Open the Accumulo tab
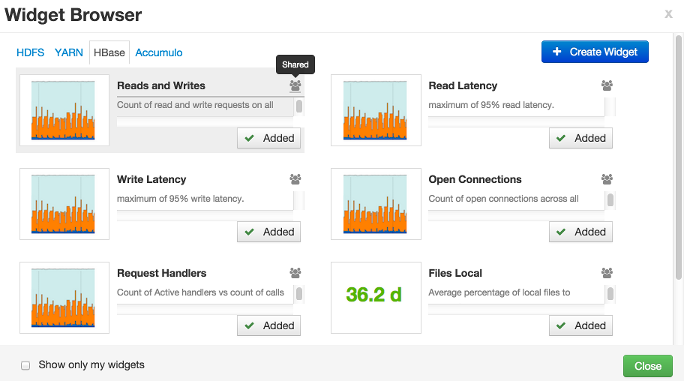This screenshot has height=381, width=684. (x=159, y=52)
